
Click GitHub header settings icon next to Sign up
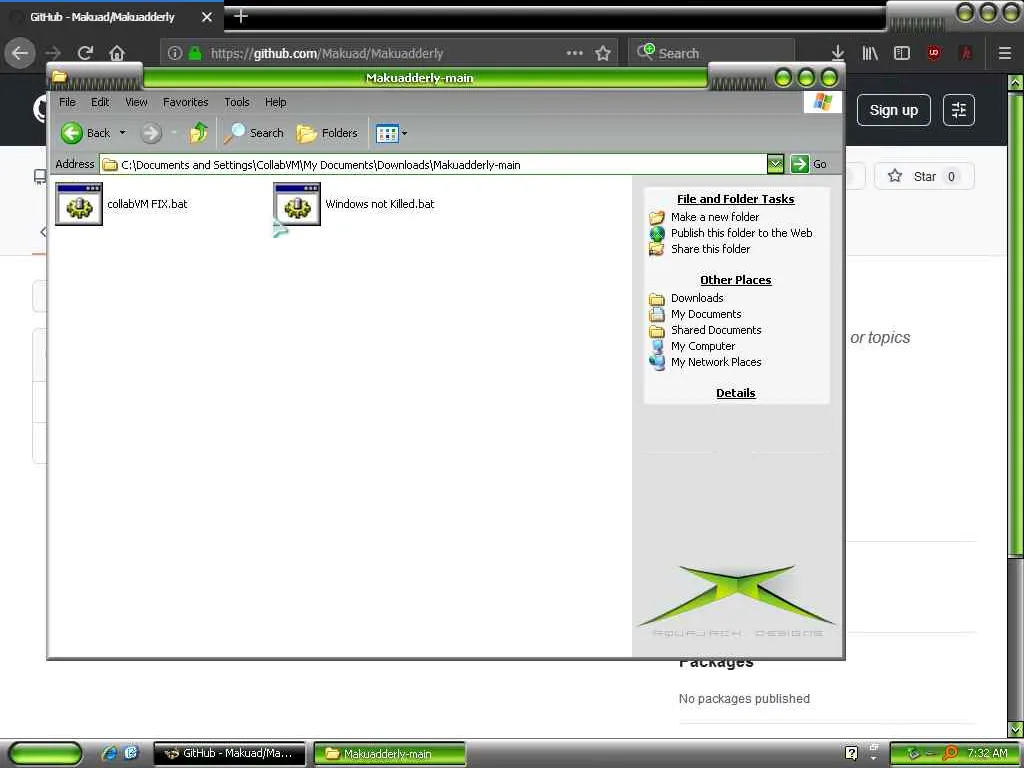click(959, 110)
